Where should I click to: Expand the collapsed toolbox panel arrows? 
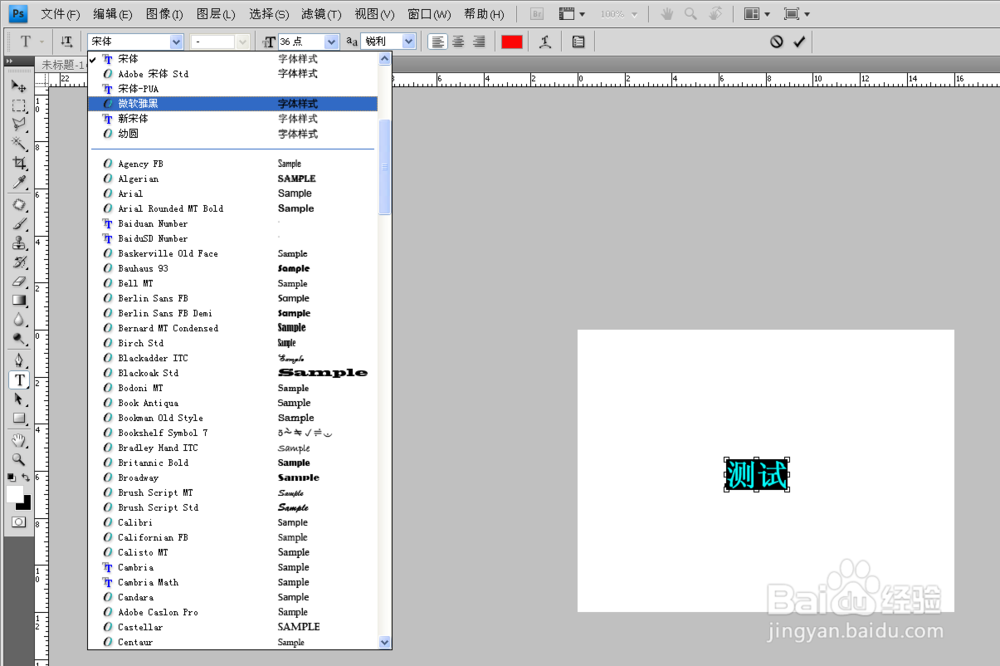coord(9,61)
